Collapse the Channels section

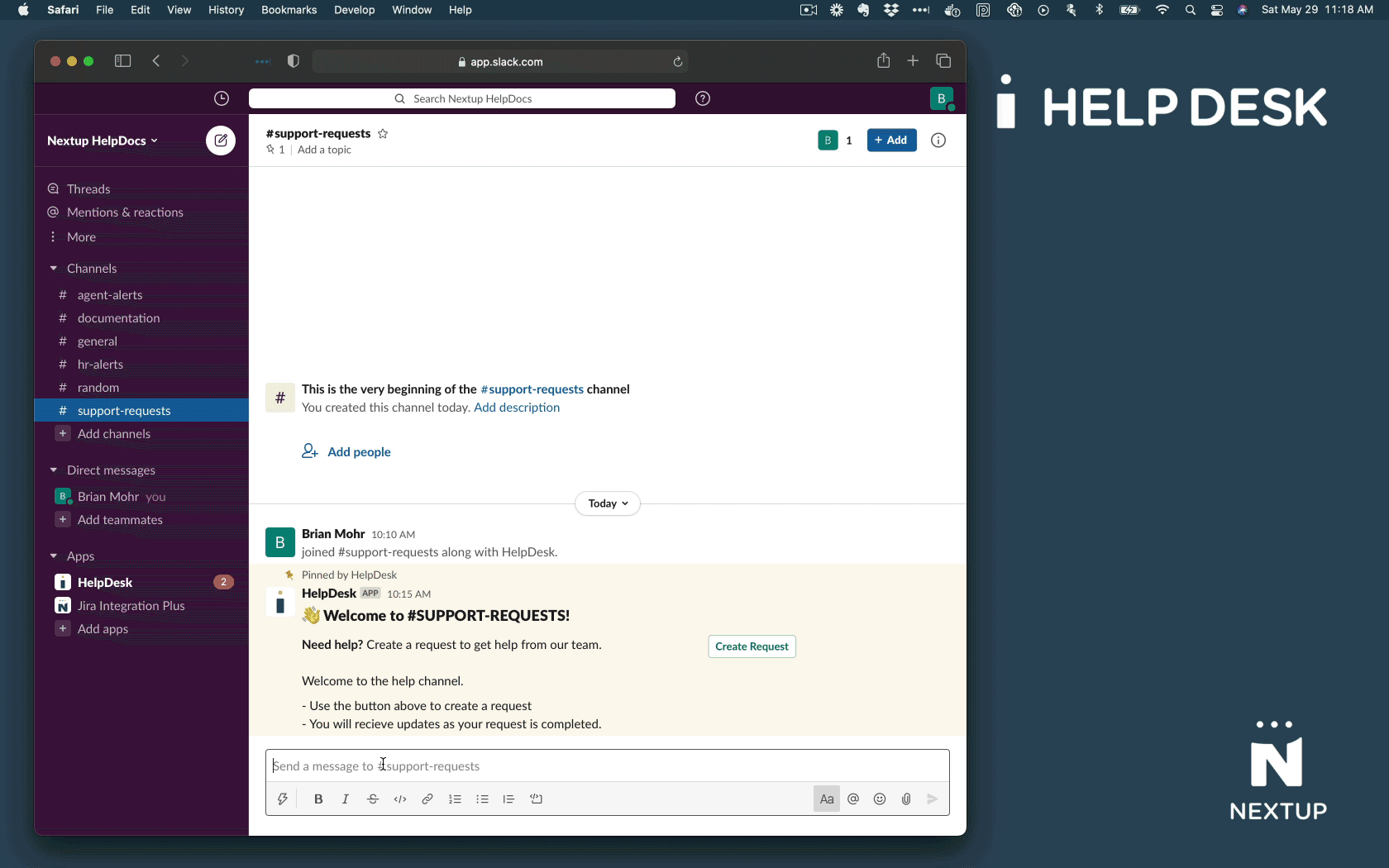pyautogui.click(x=54, y=269)
